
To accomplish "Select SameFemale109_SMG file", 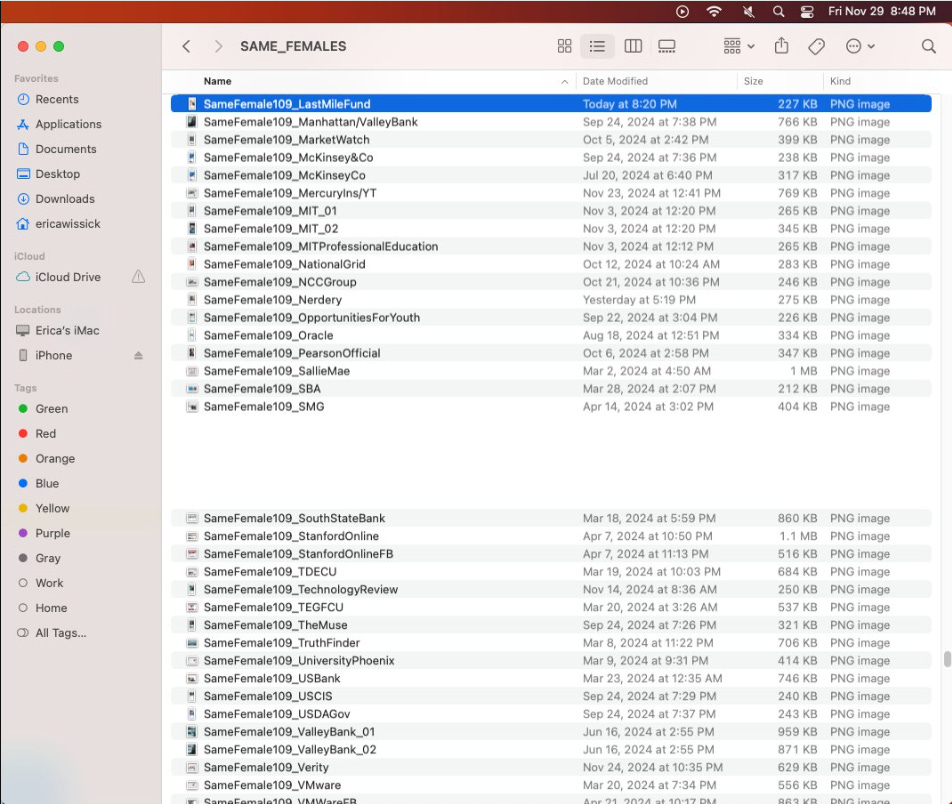I will (x=551, y=406).
